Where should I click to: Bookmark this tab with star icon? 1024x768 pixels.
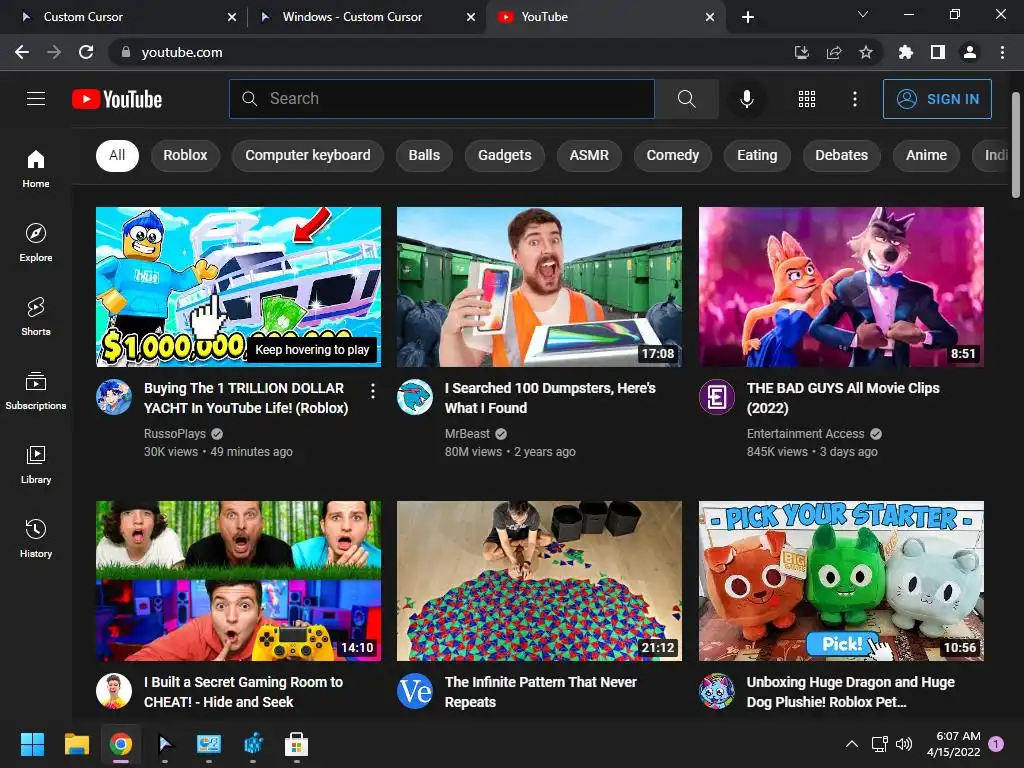(x=865, y=52)
